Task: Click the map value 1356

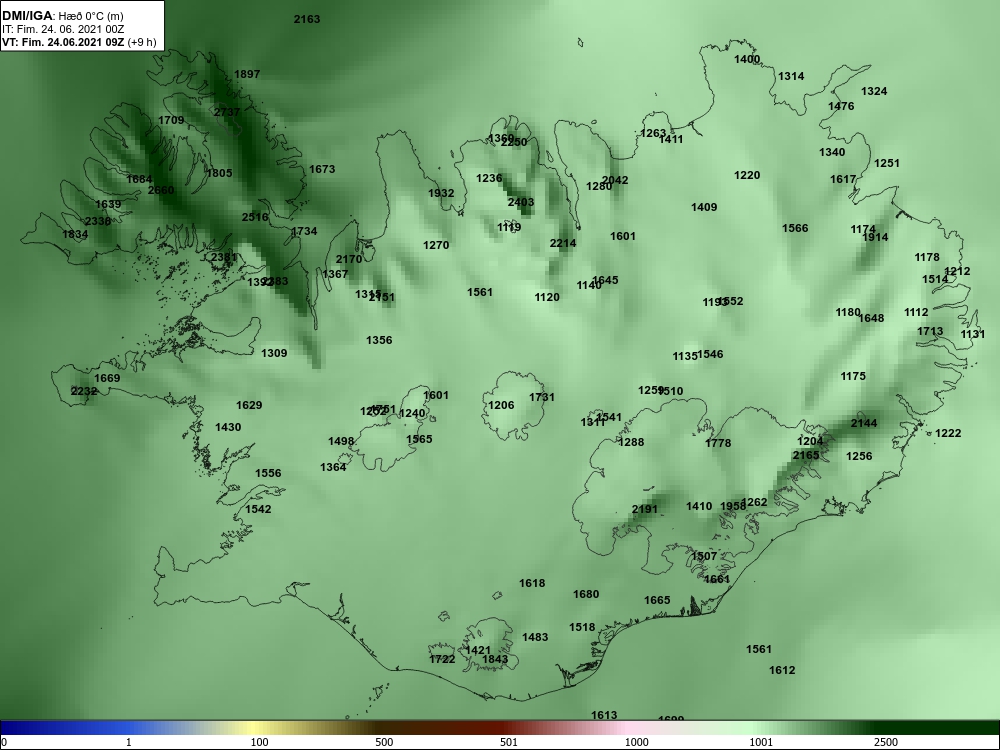Action: (x=379, y=340)
